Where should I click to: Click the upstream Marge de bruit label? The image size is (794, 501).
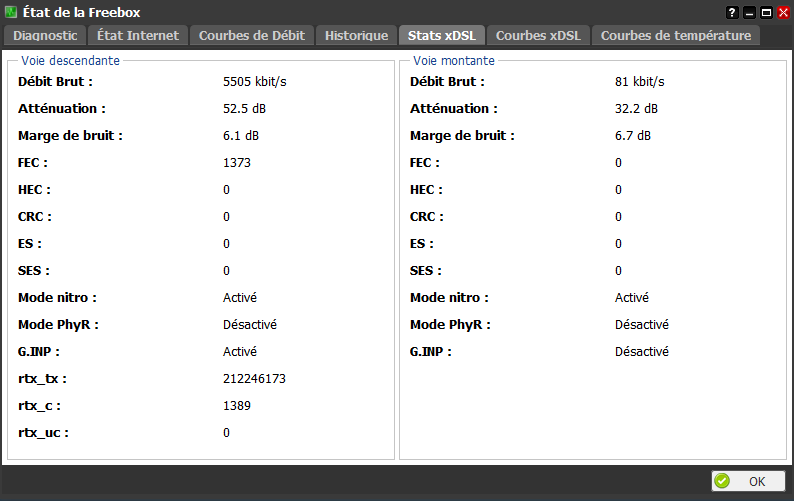[x=462, y=136]
